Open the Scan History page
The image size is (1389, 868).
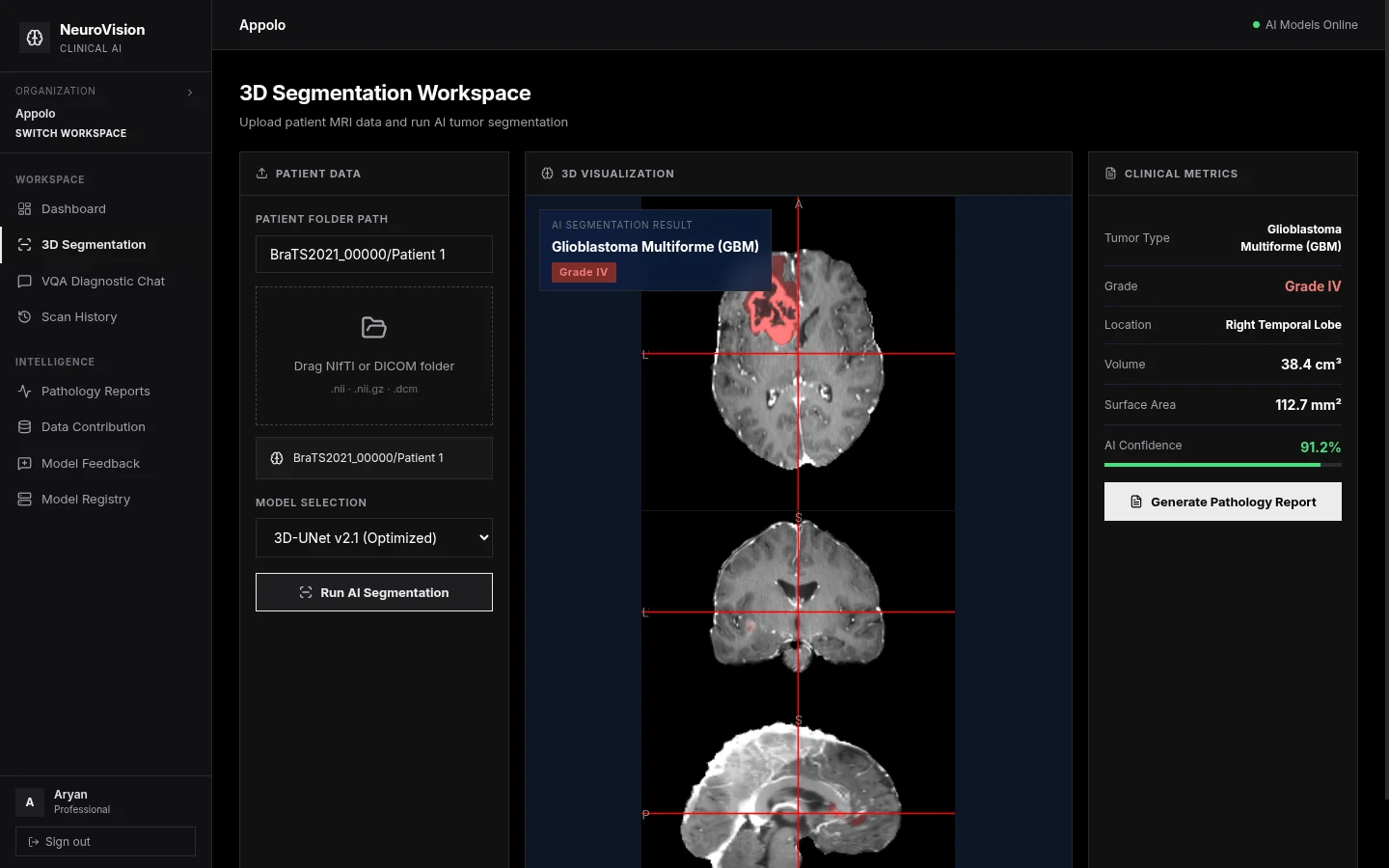[x=106, y=317]
